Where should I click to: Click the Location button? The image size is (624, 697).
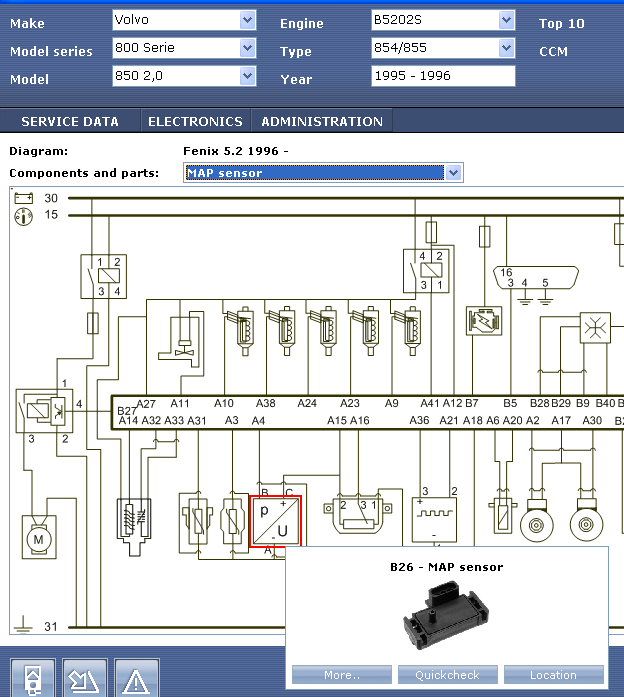tap(554, 675)
